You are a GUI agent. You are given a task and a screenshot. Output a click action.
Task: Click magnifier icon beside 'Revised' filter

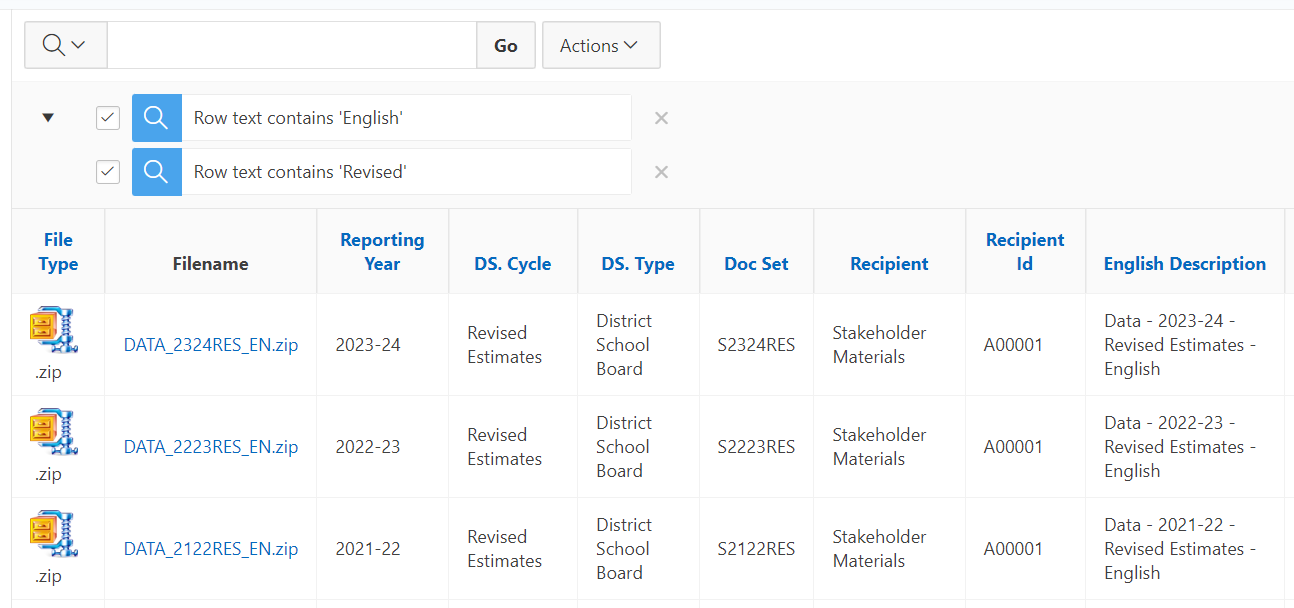pos(156,172)
